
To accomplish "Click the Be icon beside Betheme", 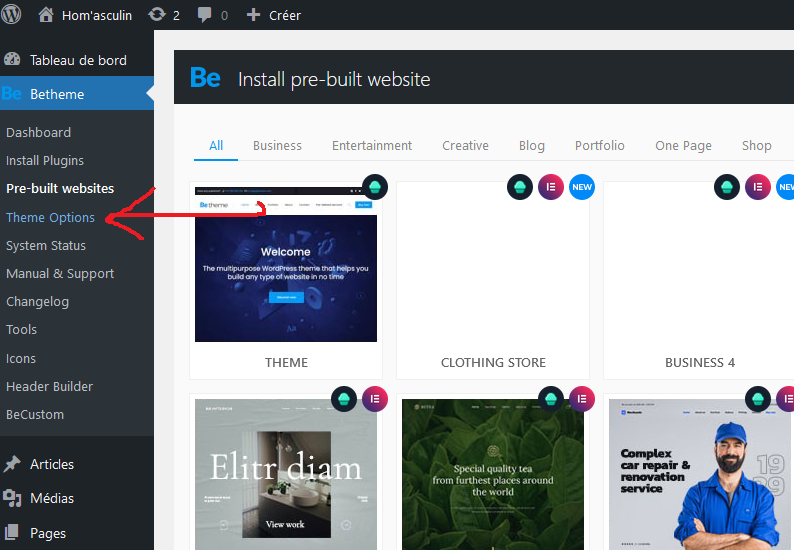I will coord(12,94).
